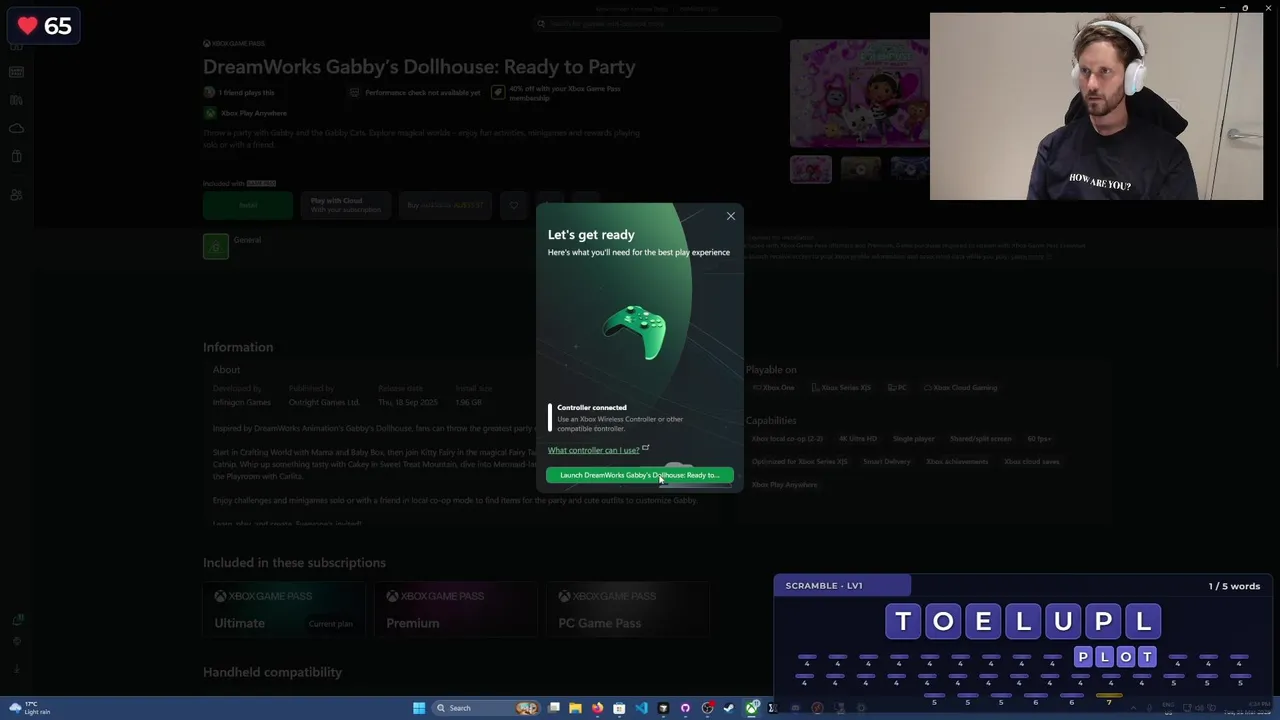1280x720 pixels.
Task: Click the Install button on game page
Action: click(248, 205)
